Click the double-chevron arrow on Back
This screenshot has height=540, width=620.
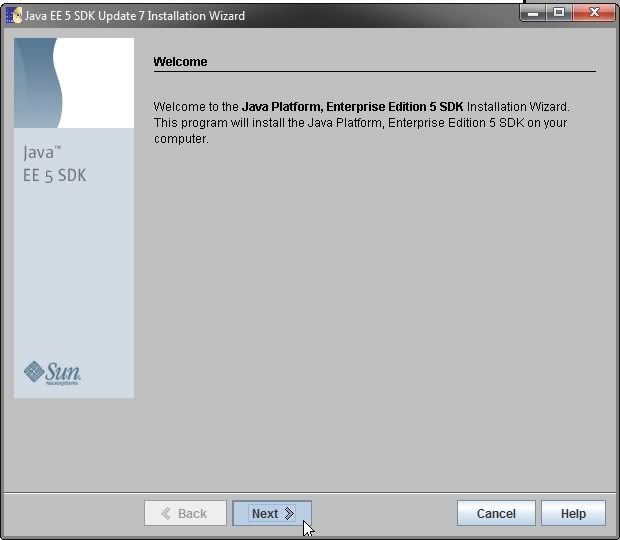[165, 513]
